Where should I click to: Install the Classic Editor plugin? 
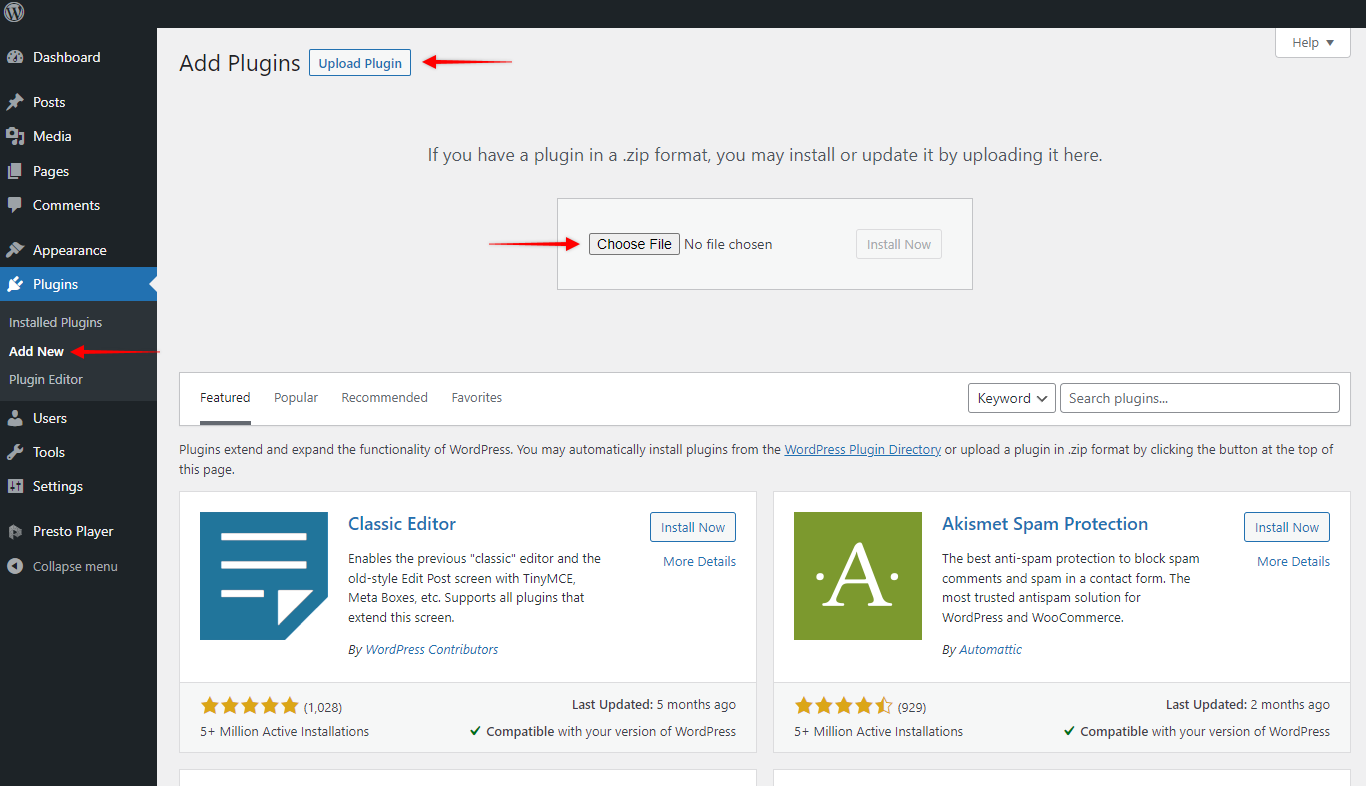pos(693,527)
